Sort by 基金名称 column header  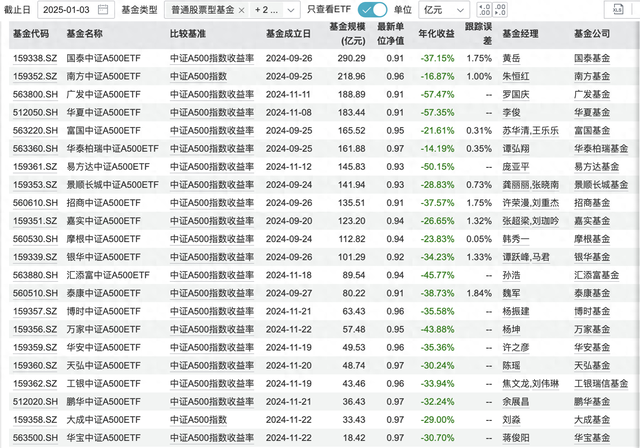(84, 34)
